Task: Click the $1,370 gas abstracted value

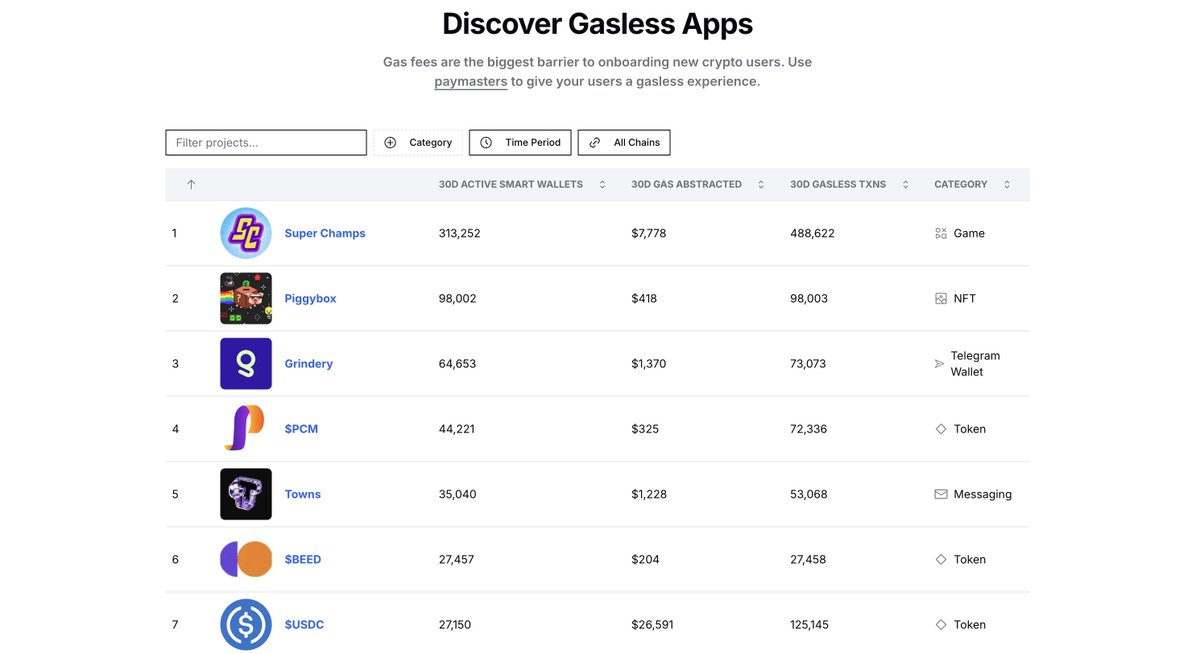Action: pyautogui.click(x=648, y=364)
